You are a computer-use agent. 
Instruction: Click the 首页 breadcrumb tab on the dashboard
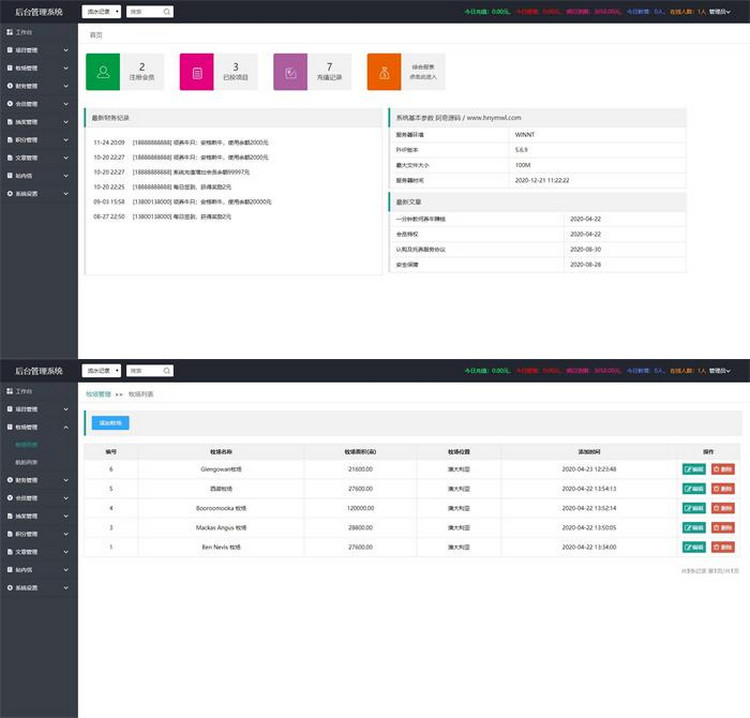tap(96, 35)
